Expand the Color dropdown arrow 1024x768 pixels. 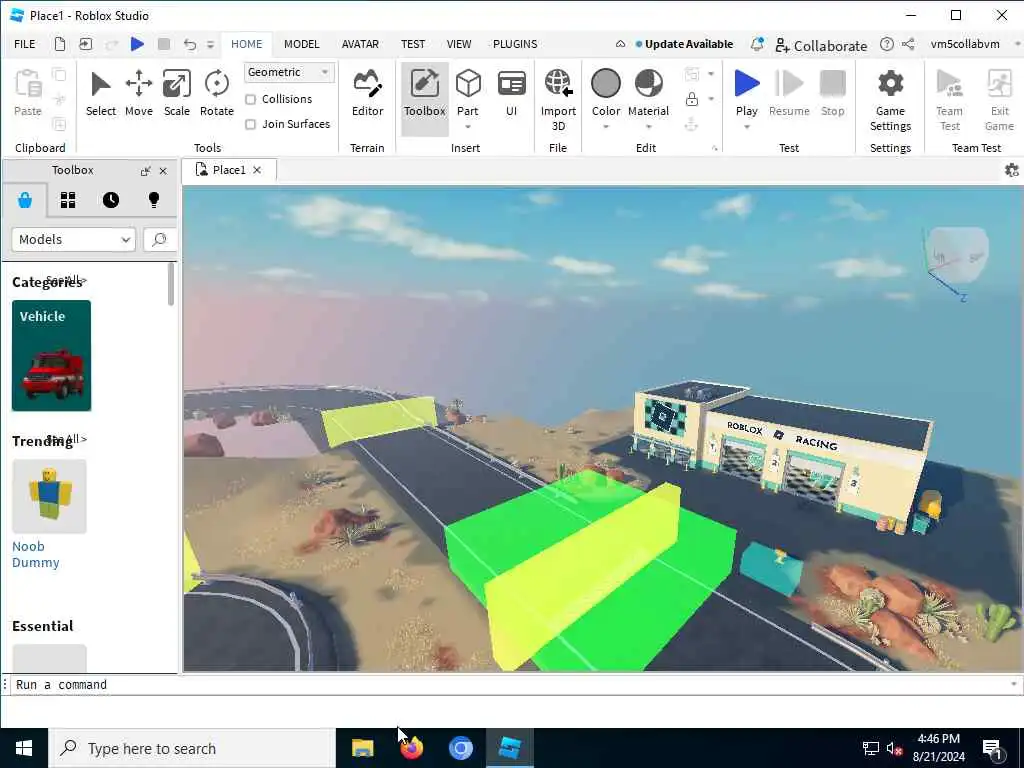pos(605,127)
